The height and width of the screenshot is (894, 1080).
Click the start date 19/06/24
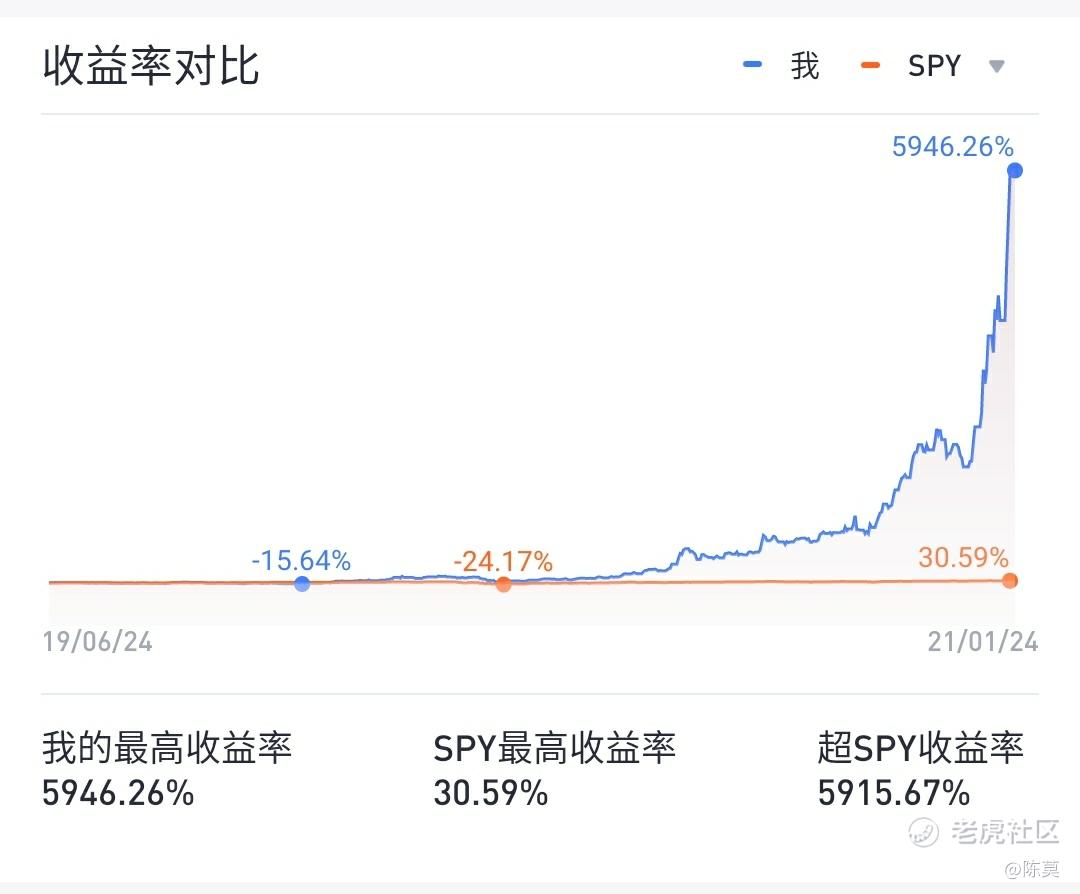[98, 642]
